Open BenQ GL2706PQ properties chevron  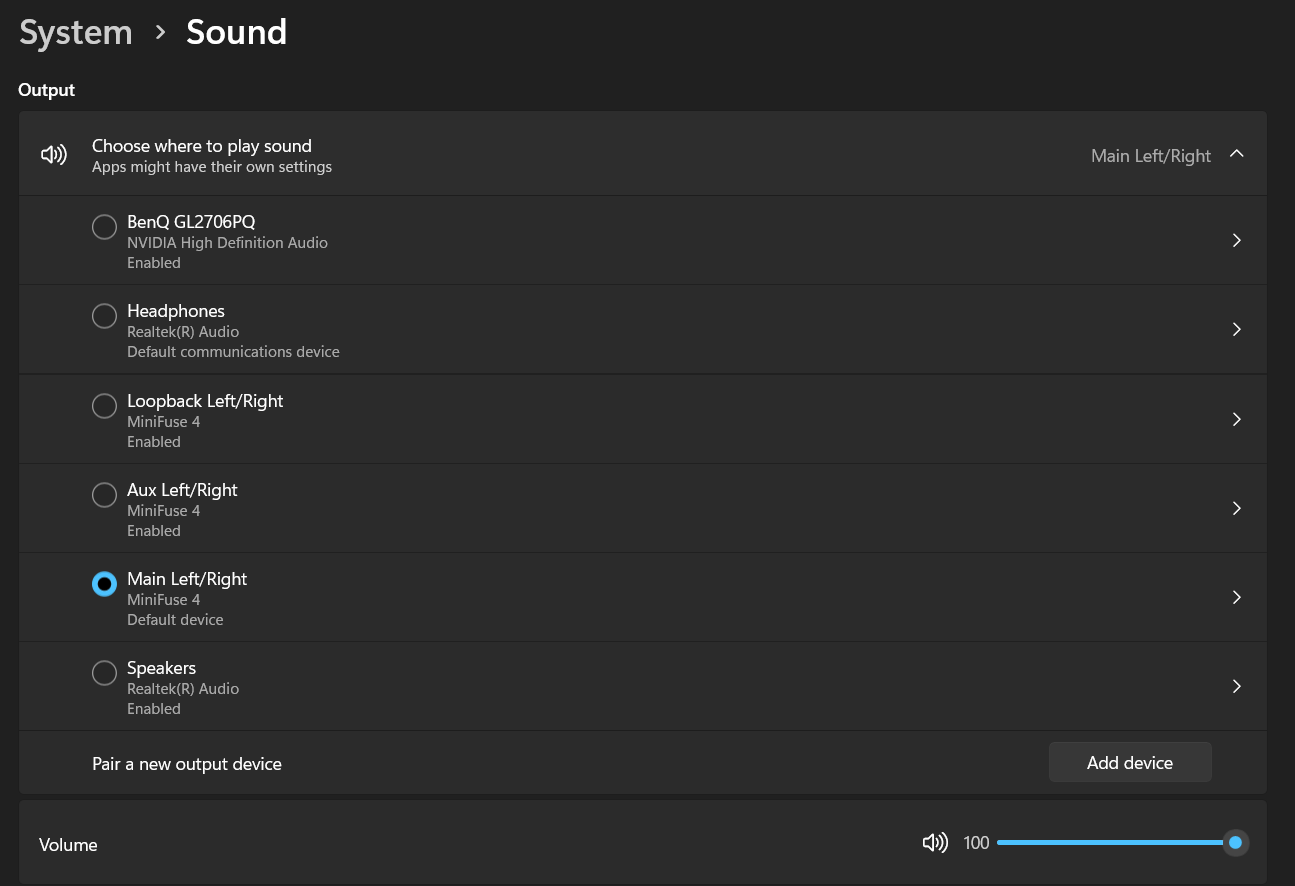click(x=1237, y=240)
